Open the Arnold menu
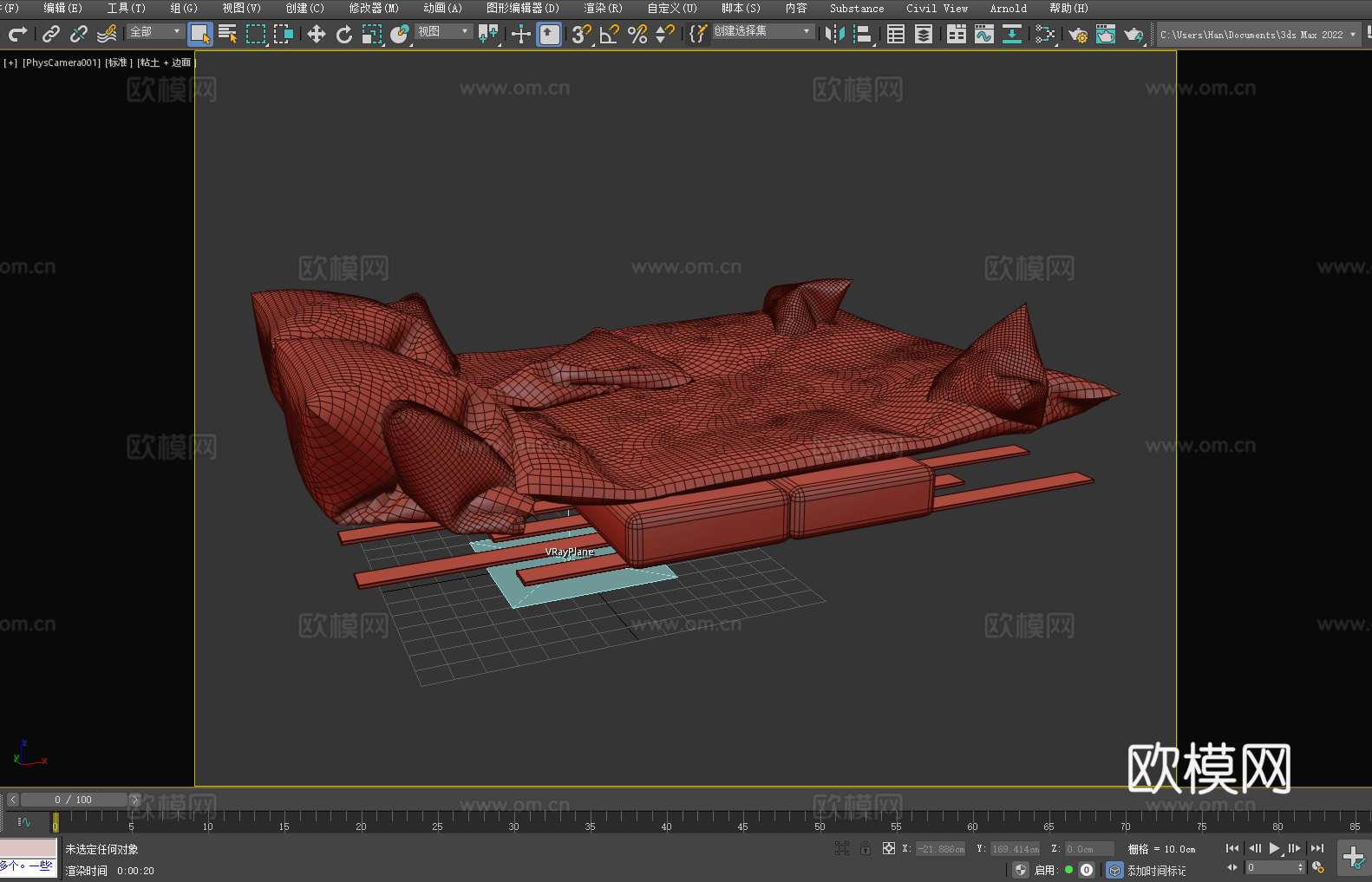Viewport: 1372px width, 882px height. [x=1008, y=8]
